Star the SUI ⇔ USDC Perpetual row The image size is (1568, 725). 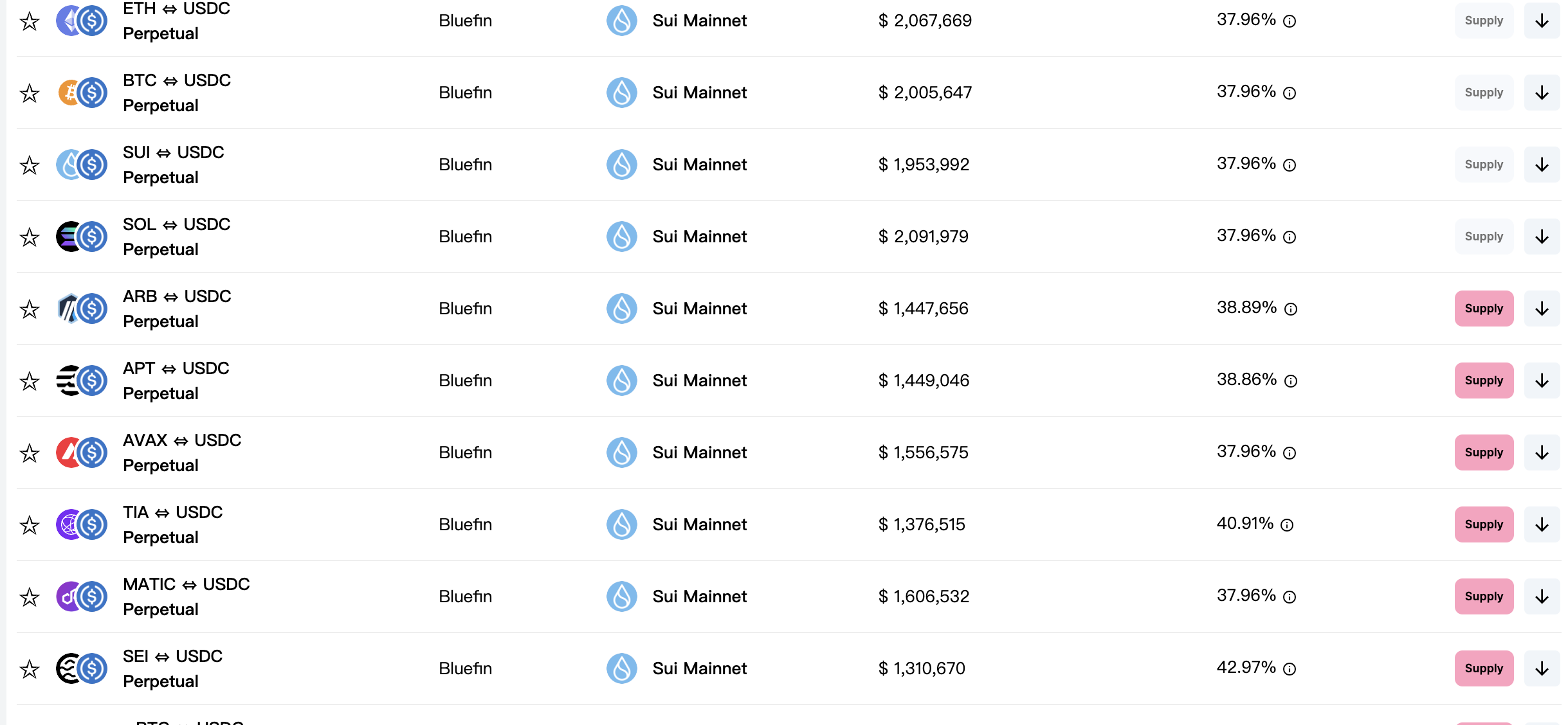(30, 166)
